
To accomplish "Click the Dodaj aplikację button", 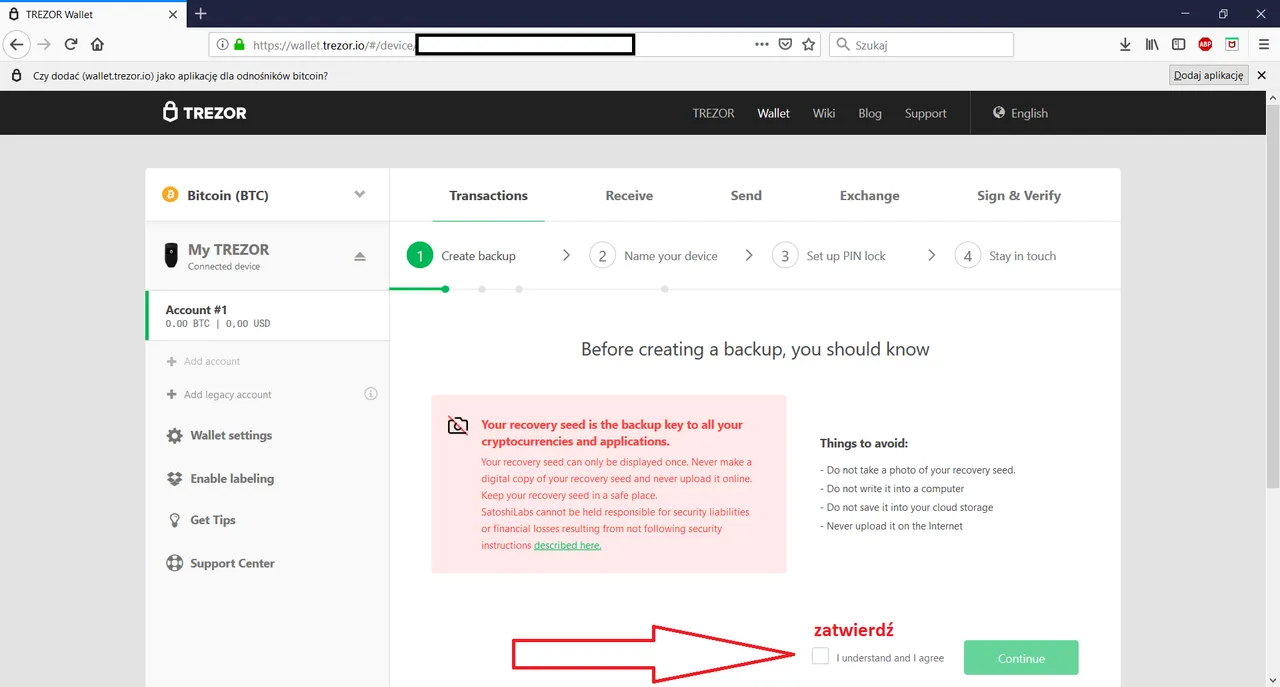I will [x=1209, y=75].
